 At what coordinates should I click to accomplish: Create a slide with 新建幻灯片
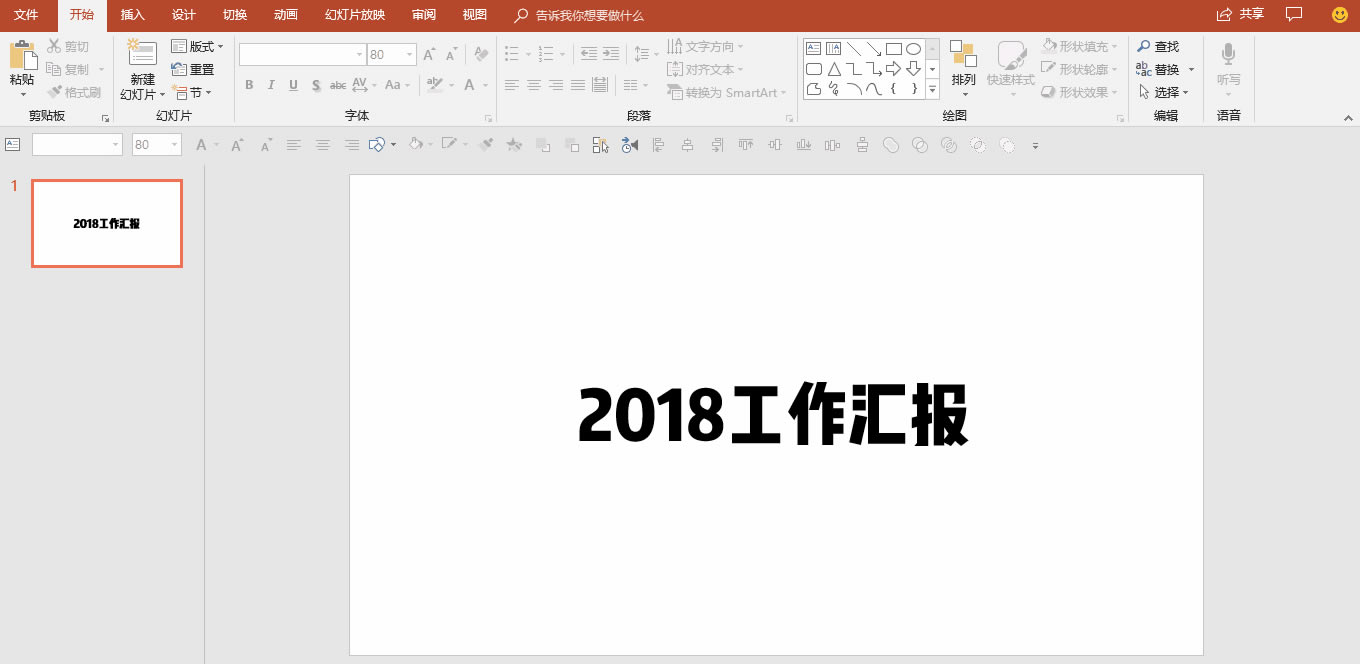point(141,68)
